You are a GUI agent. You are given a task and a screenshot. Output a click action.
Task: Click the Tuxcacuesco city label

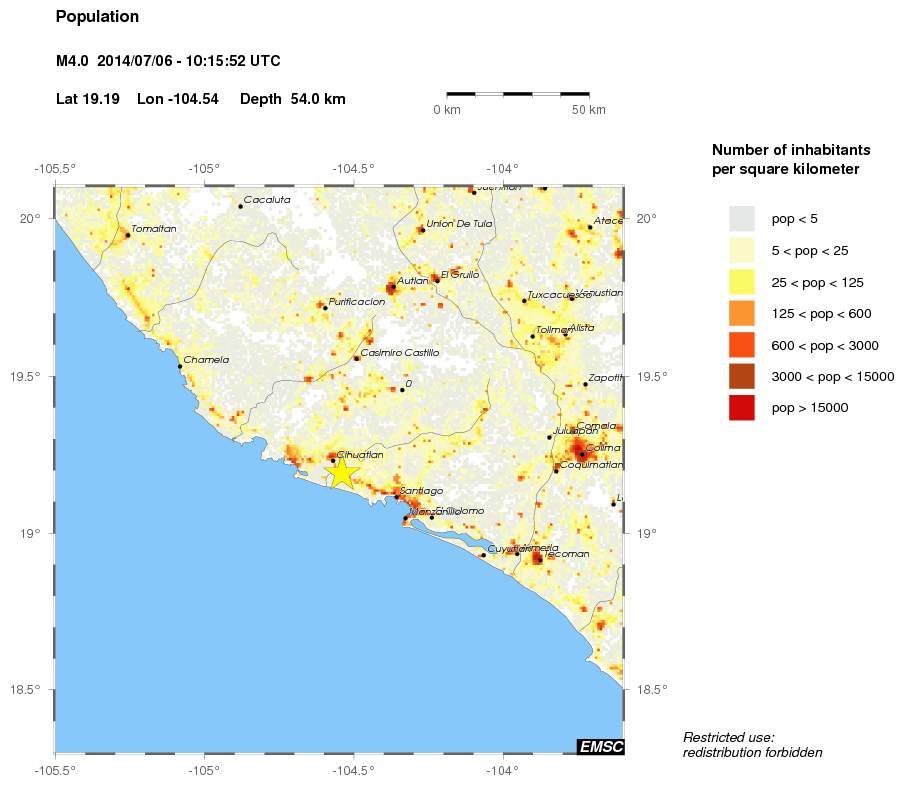559,295
